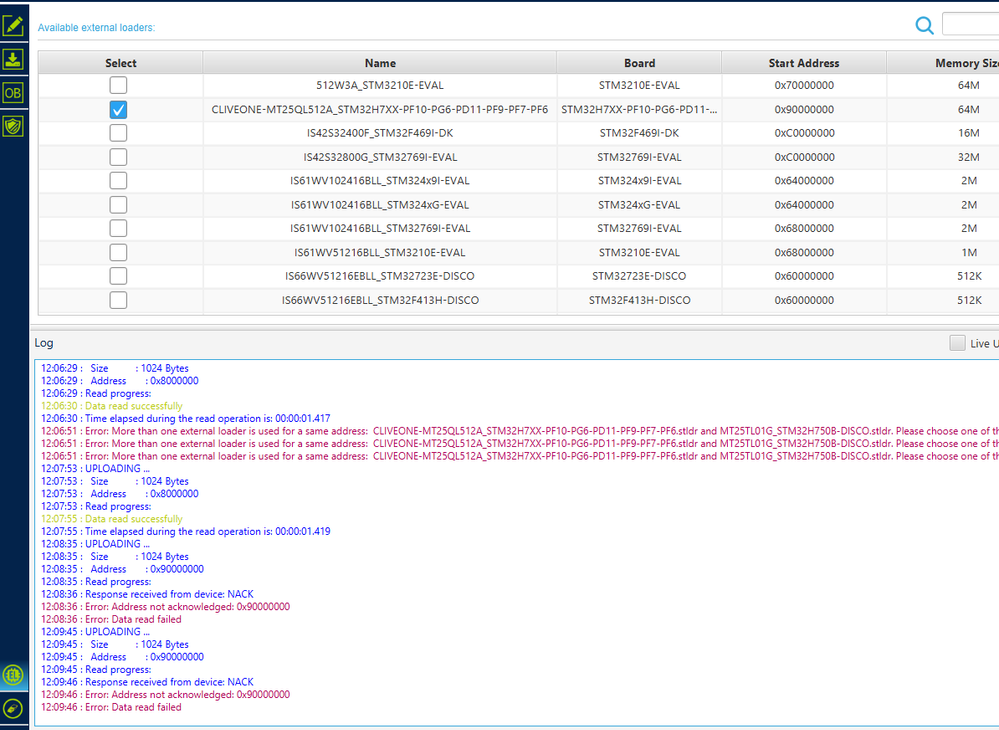The height and width of the screenshot is (730, 999).
Task: Check the IS66WV51216EBLL_STM32F413H-DISCO loader
Action: click(118, 299)
